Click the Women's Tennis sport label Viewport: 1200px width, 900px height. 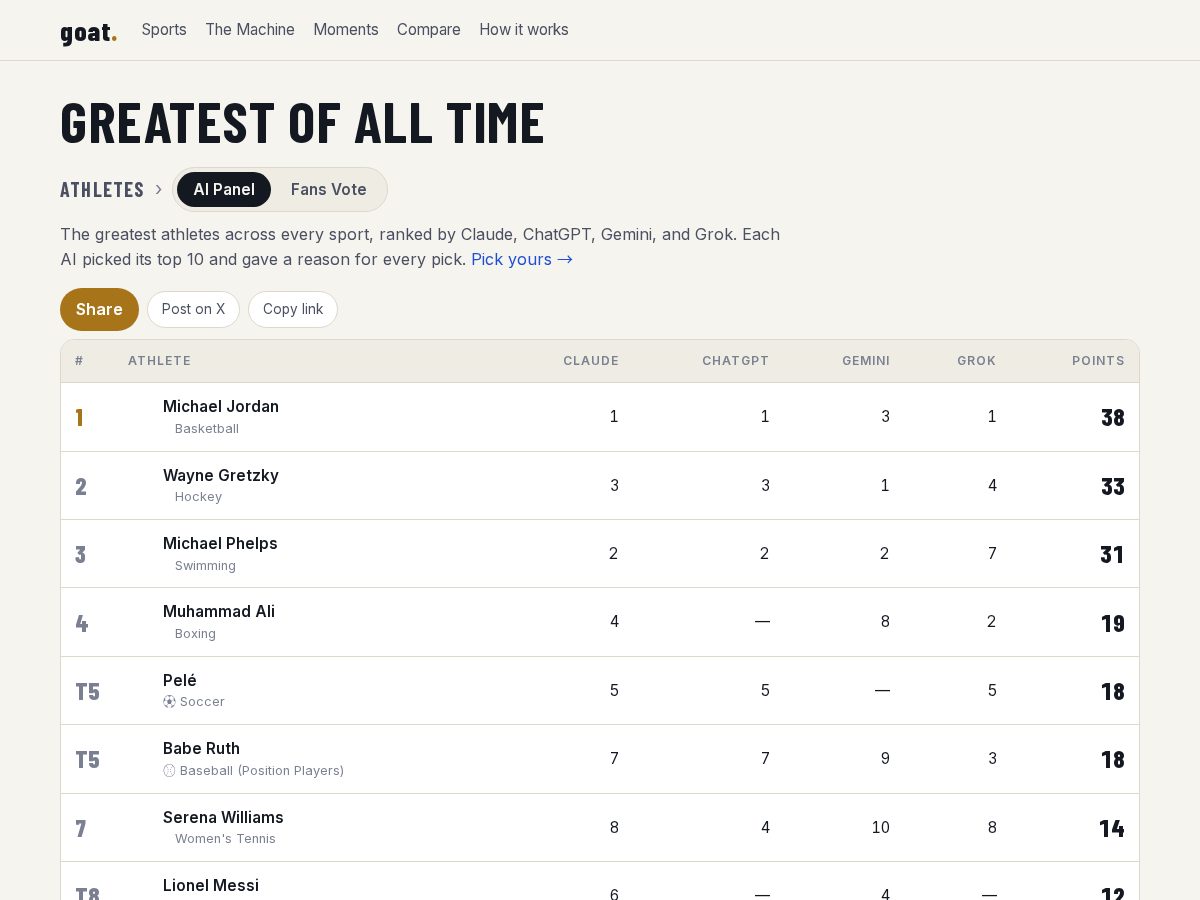coord(225,839)
